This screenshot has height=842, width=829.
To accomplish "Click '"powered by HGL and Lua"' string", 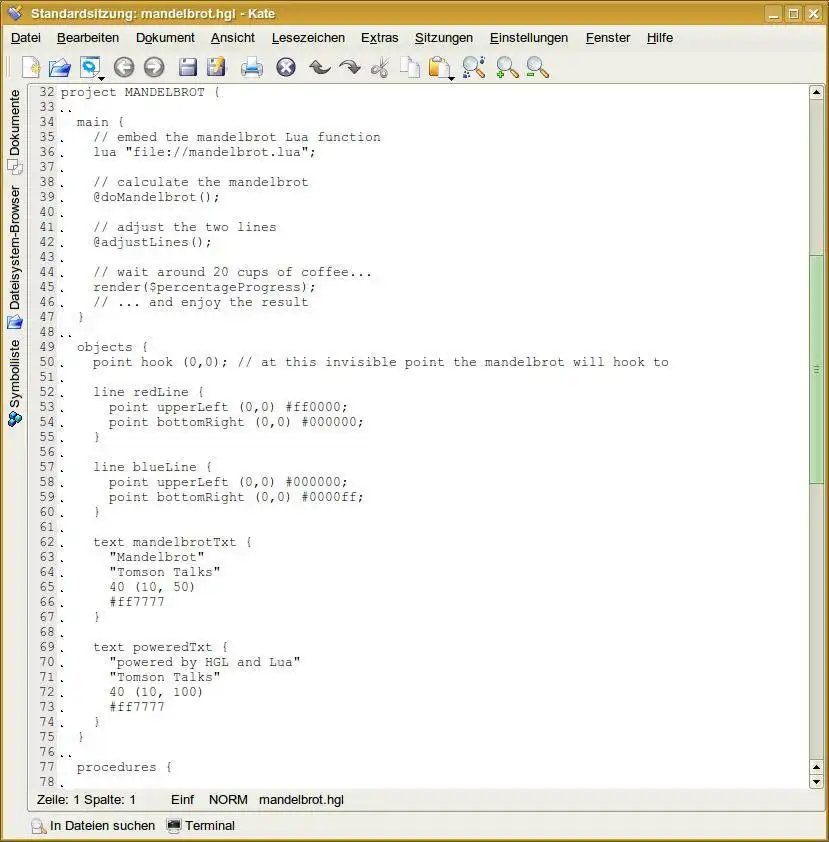I will [205, 662].
